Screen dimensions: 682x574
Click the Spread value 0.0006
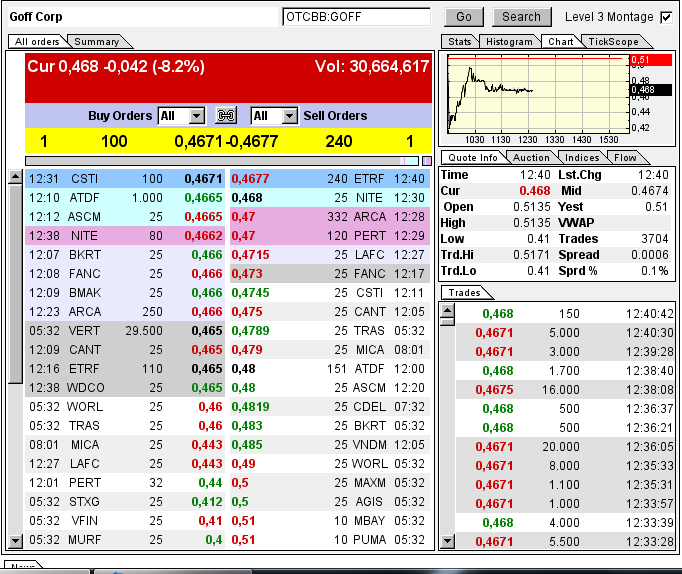tap(650, 255)
